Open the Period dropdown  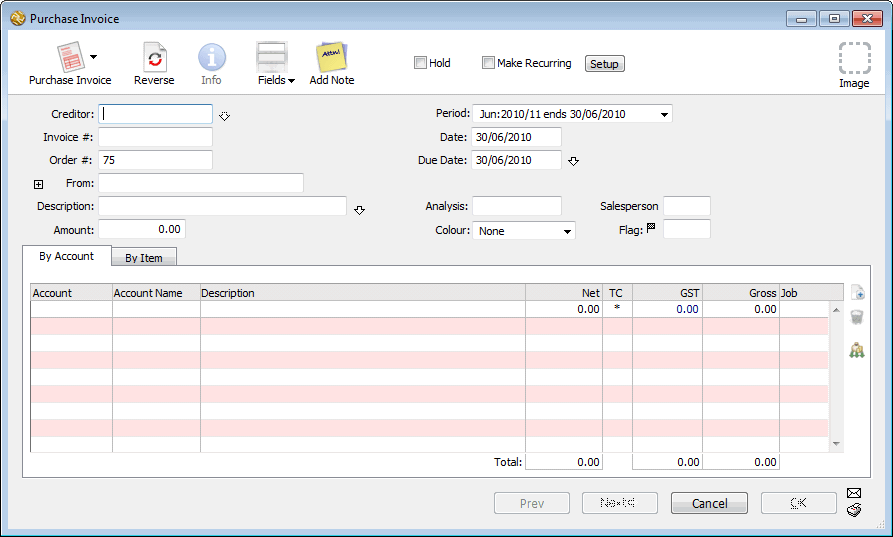(572, 114)
